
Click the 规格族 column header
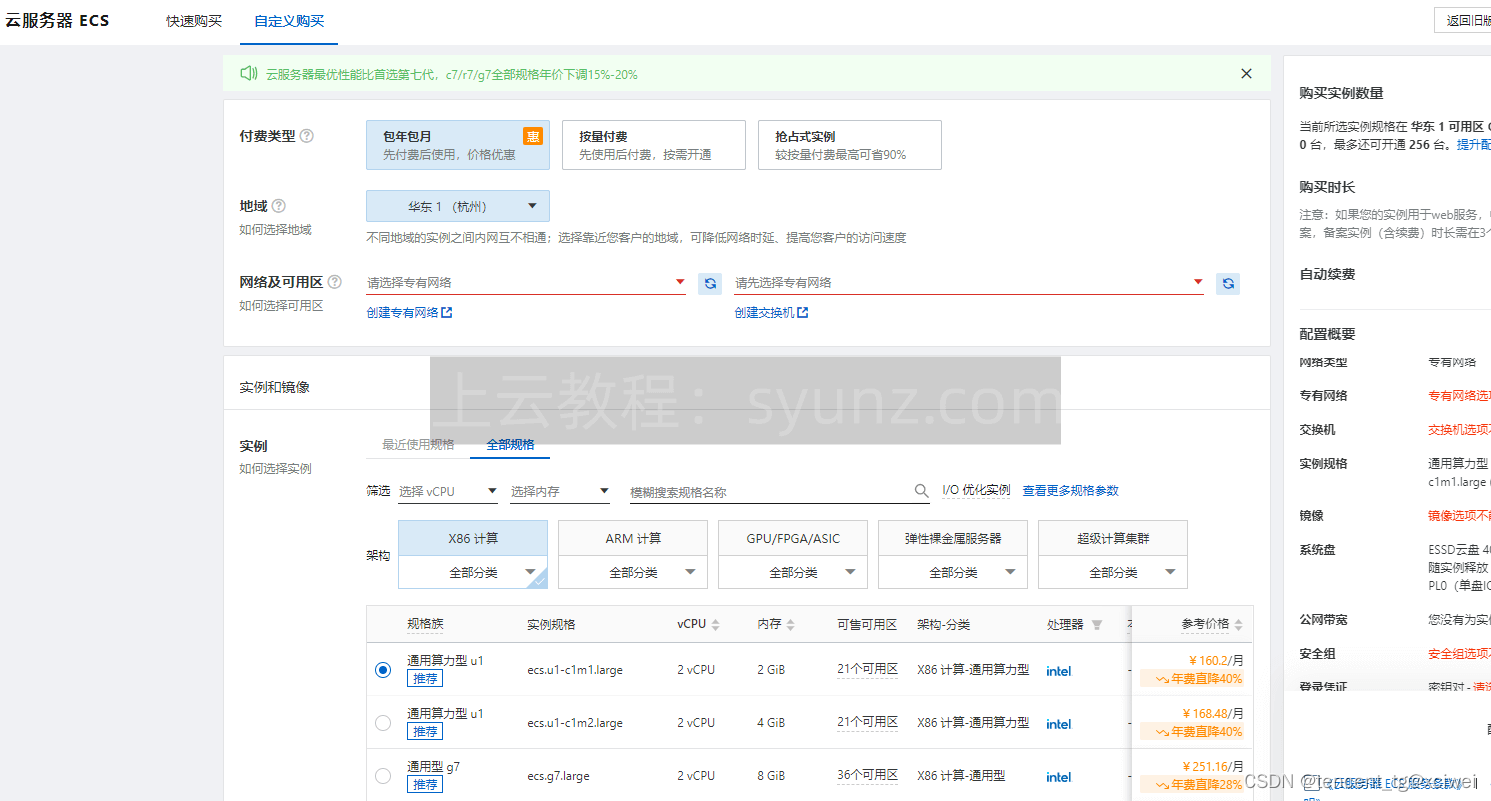click(x=424, y=624)
